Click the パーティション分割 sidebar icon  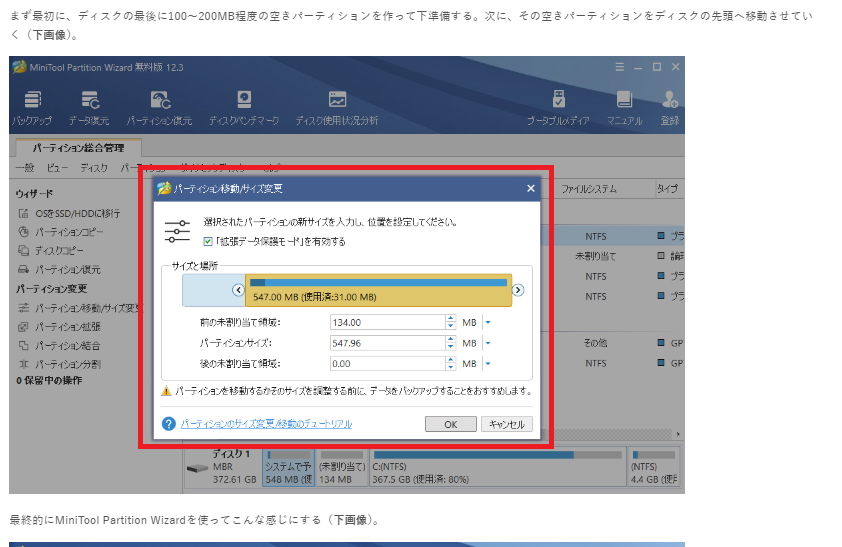click(23, 364)
